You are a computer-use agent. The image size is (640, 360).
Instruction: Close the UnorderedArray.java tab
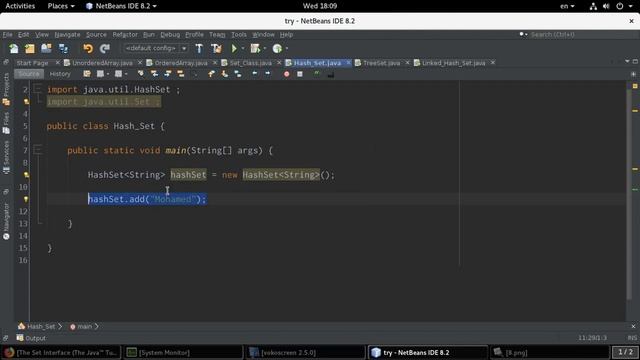pyautogui.click(x=140, y=62)
